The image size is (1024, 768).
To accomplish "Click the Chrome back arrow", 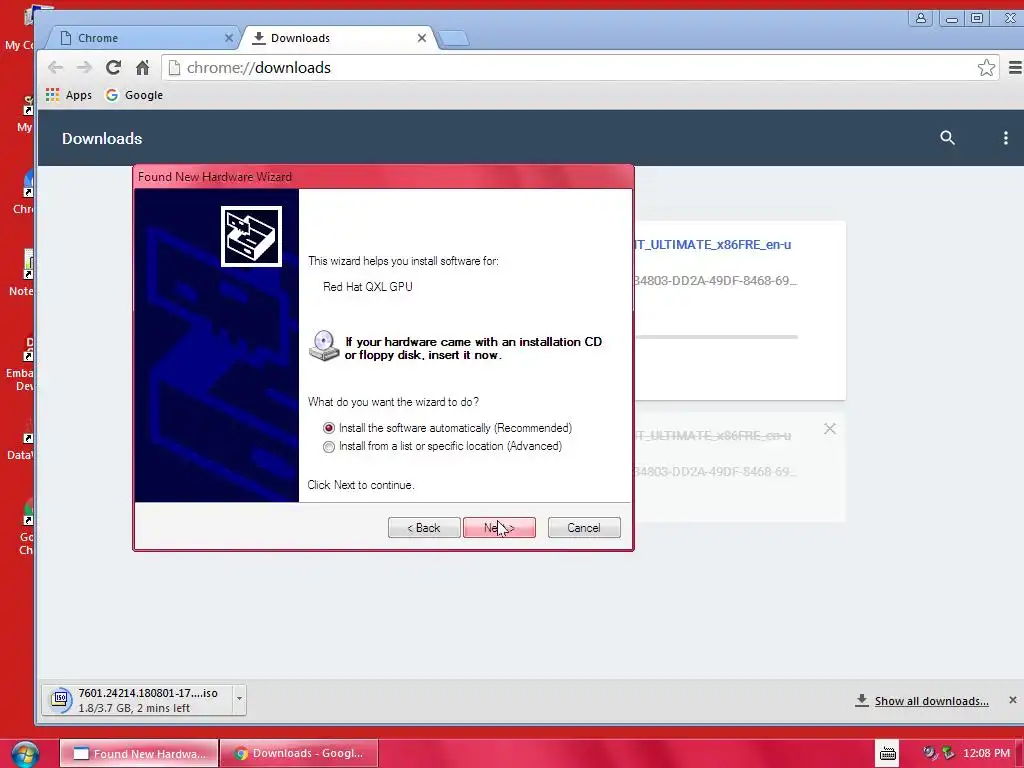I will pos(56,67).
